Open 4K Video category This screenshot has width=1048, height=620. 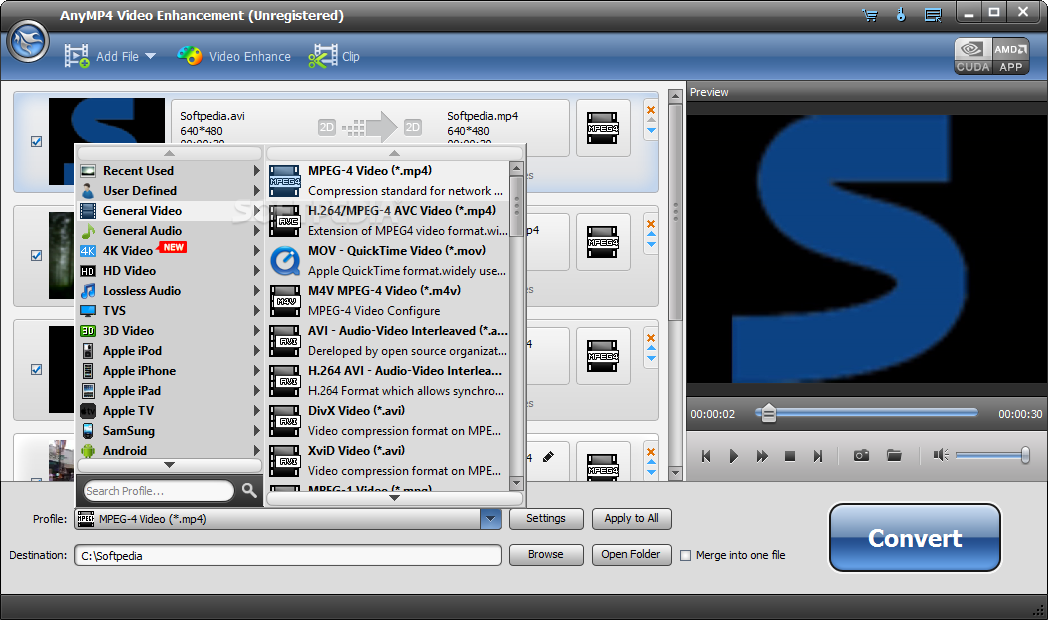click(x=170, y=251)
